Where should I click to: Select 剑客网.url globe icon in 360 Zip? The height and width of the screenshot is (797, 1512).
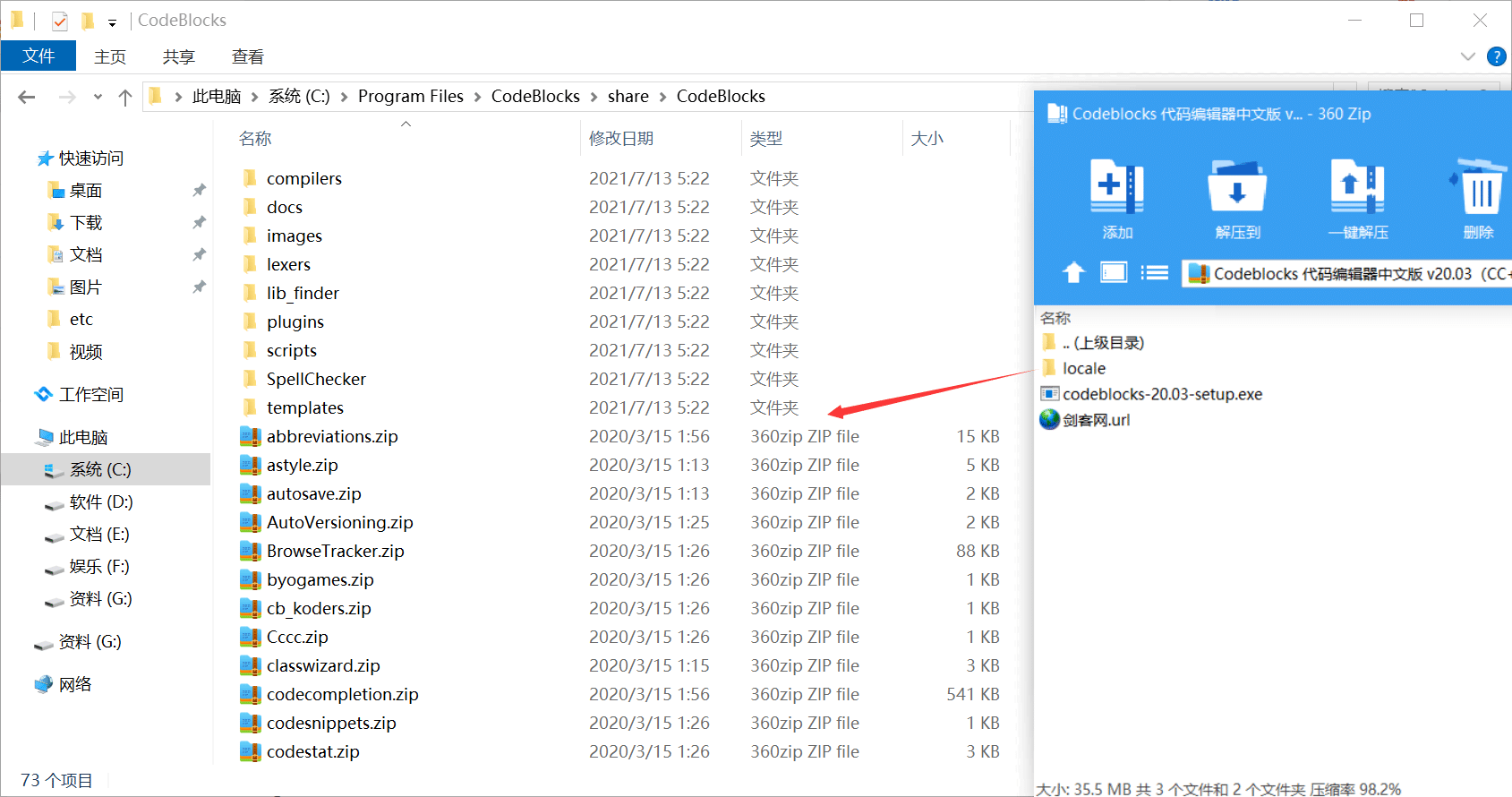(x=1049, y=419)
